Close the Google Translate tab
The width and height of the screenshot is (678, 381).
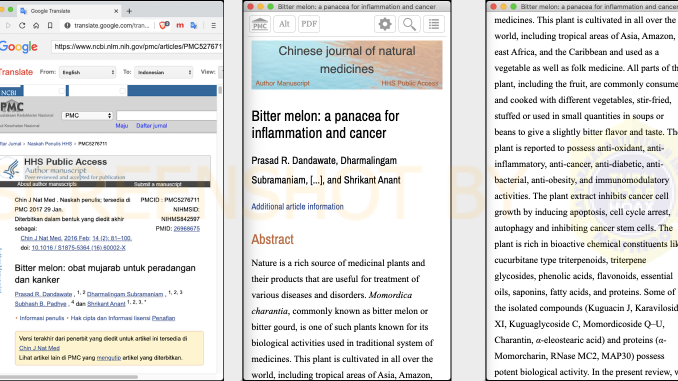click(116, 11)
